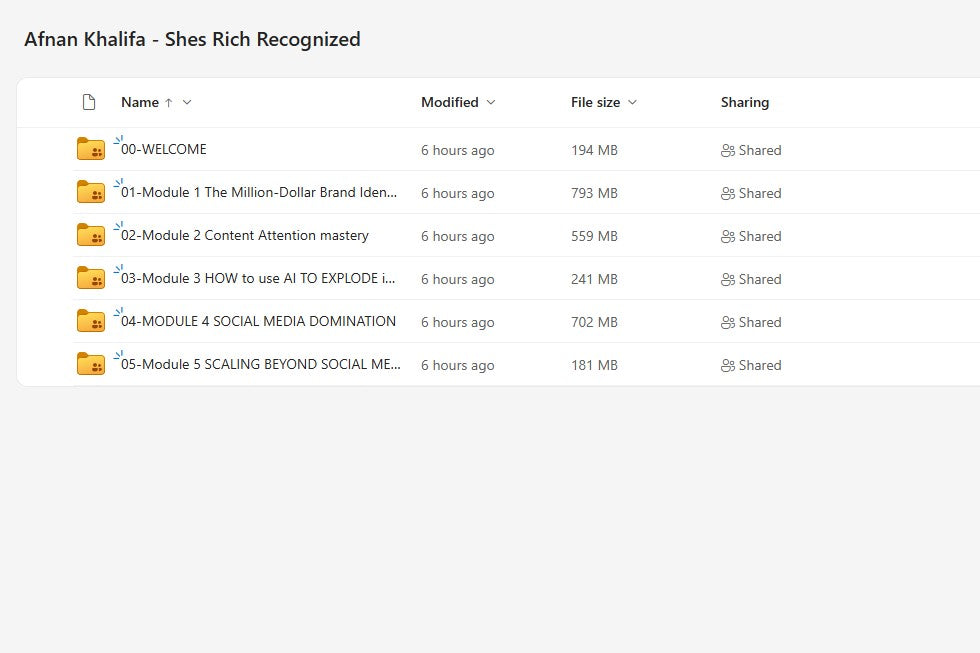Click the 04-MODULE 4 shared folder icon
980x653 pixels.
(x=91, y=321)
